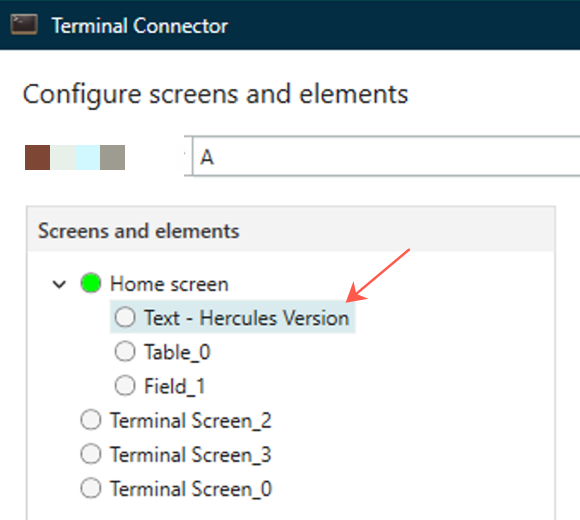The height and width of the screenshot is (520, 580).
Task: Click the status circle for Terminal Screen_3
Action: [x=91, y=454]
